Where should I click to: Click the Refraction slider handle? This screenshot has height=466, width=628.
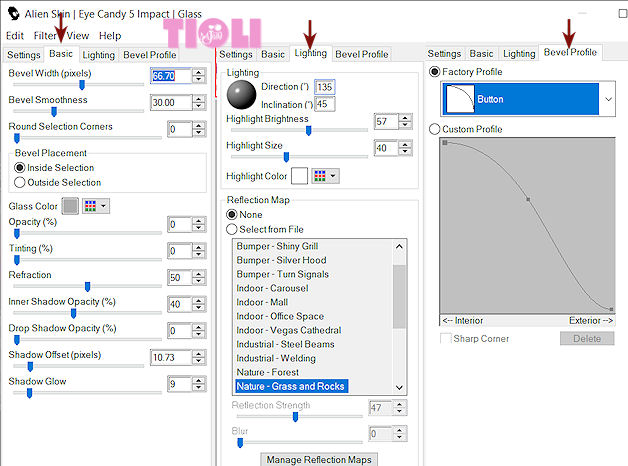pyautogui.click(x=87, y=286)
